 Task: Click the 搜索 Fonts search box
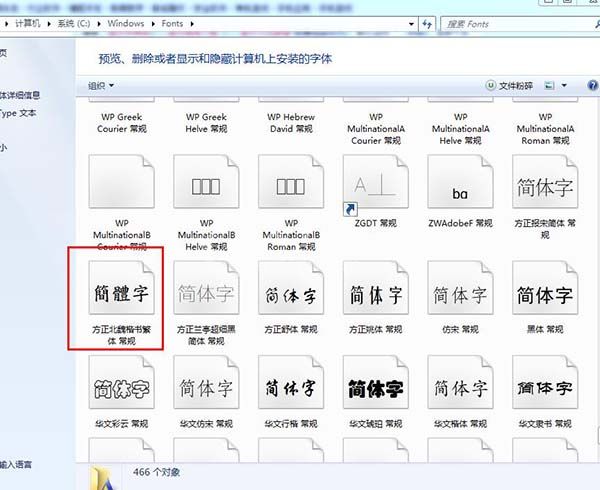click(x=520, y=24)
